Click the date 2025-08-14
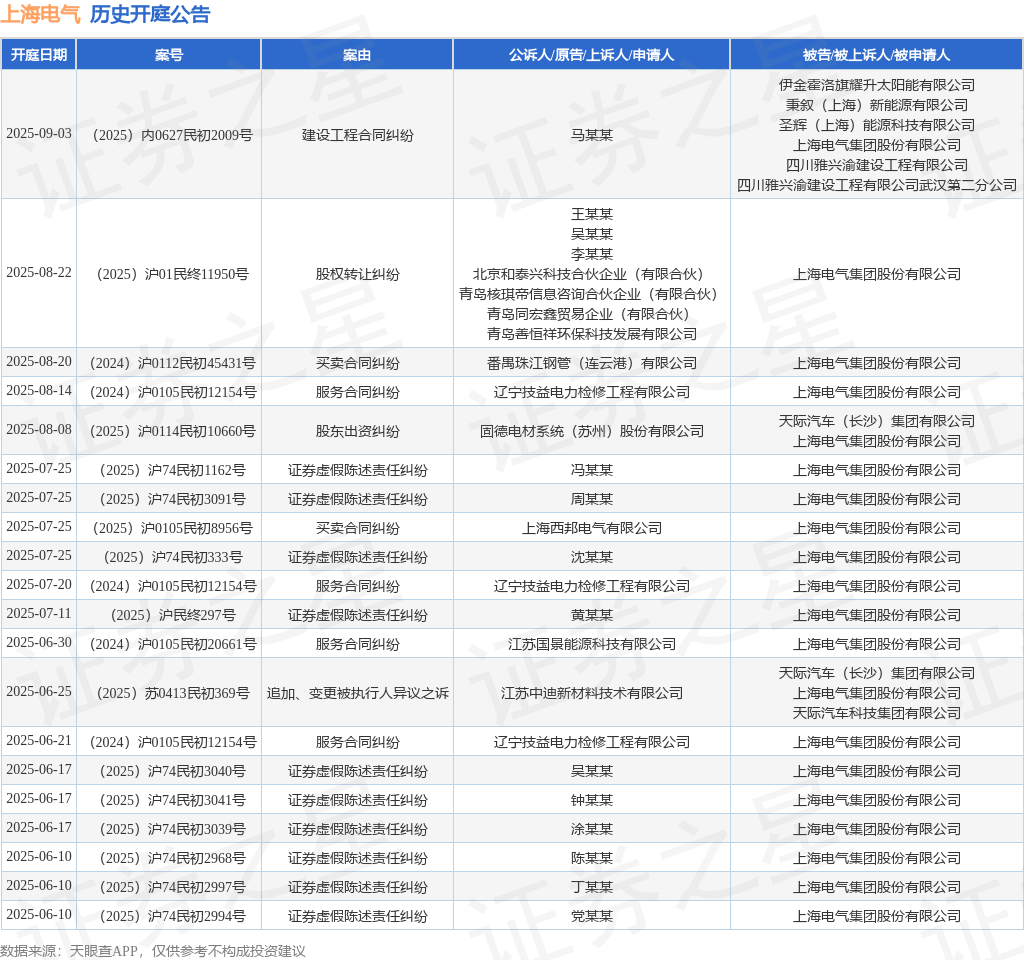This screenshot has height=960, width=1024. (39, 391)
